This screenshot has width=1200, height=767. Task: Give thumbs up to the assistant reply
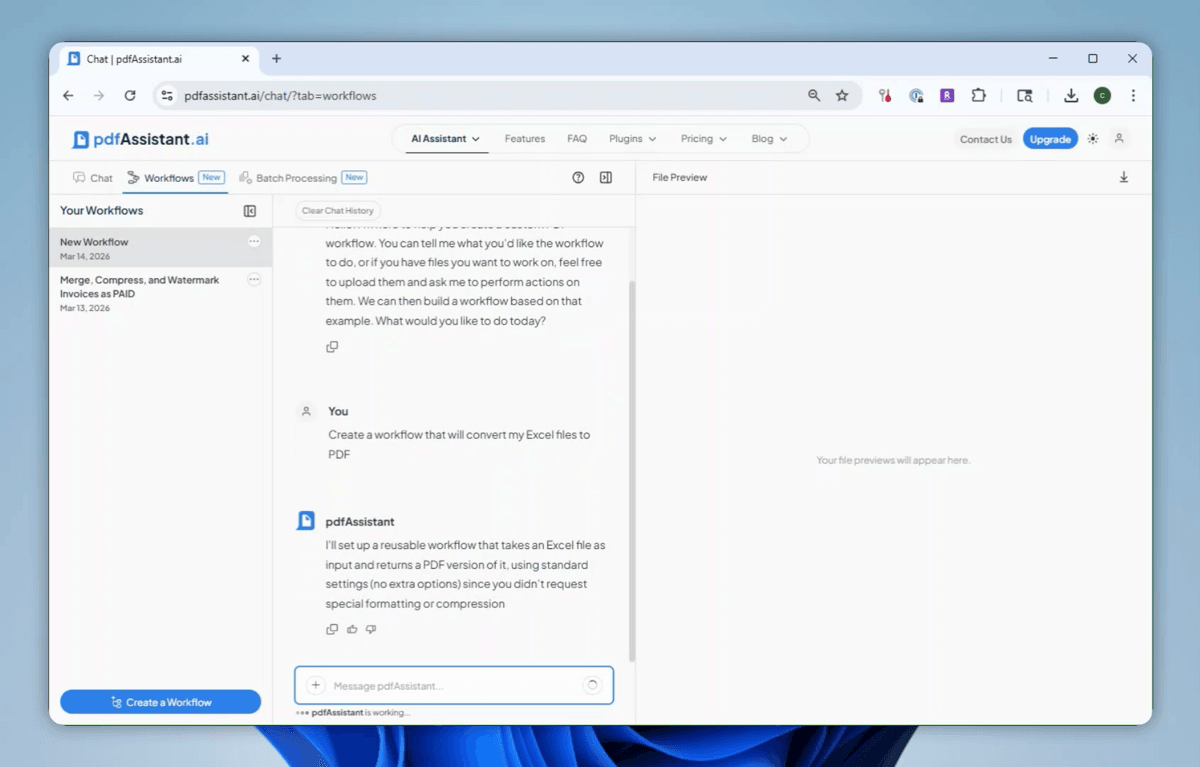[x=352, y=629]
